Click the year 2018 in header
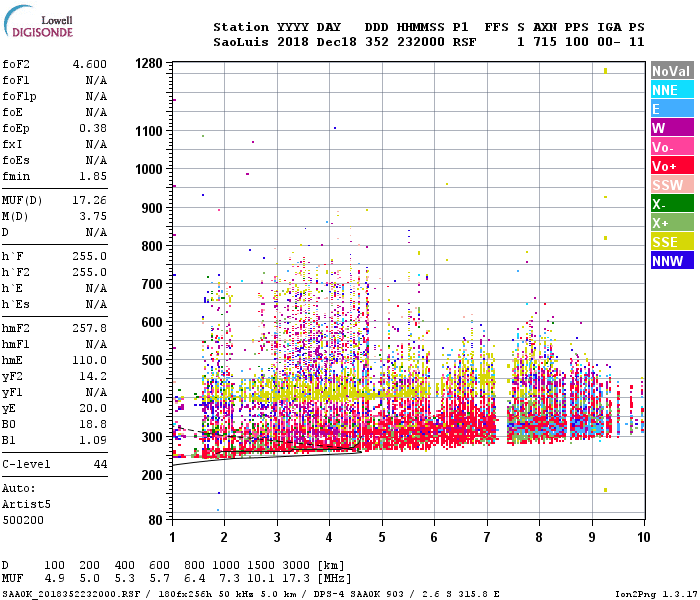 pyautogui.click(x=293, y=42)
